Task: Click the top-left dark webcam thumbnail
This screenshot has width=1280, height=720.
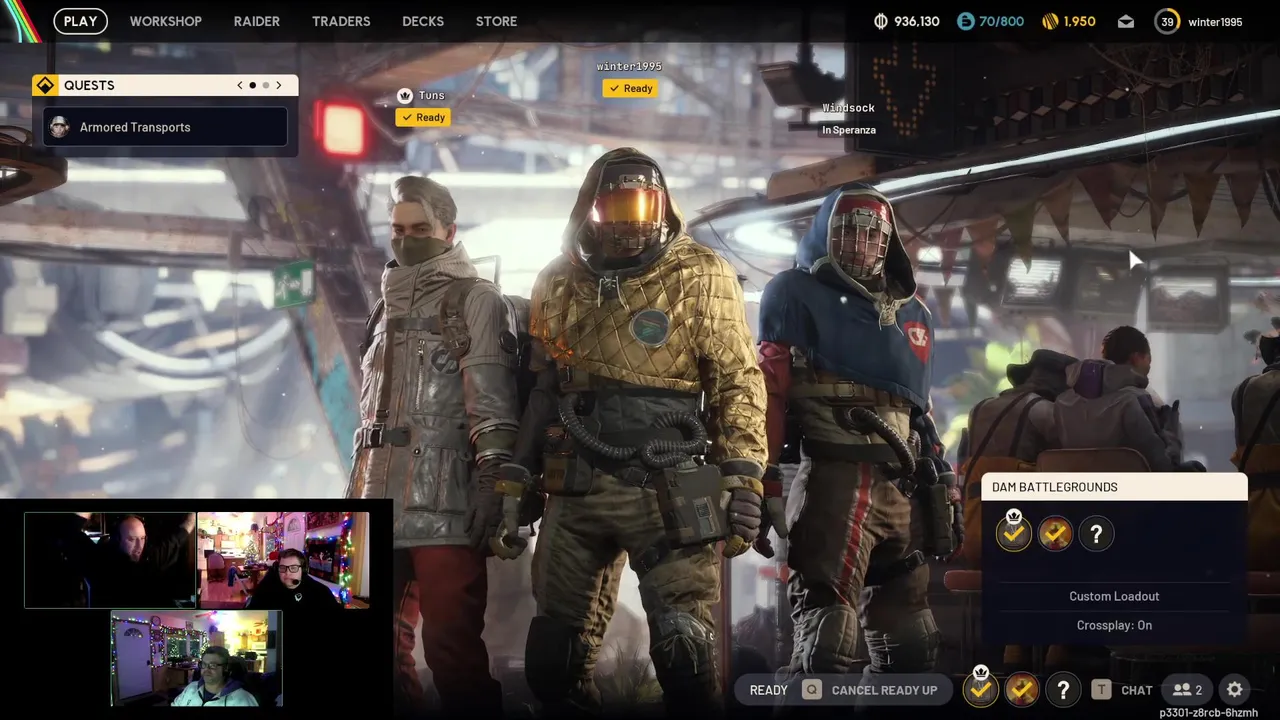Action: coord(110,560)
